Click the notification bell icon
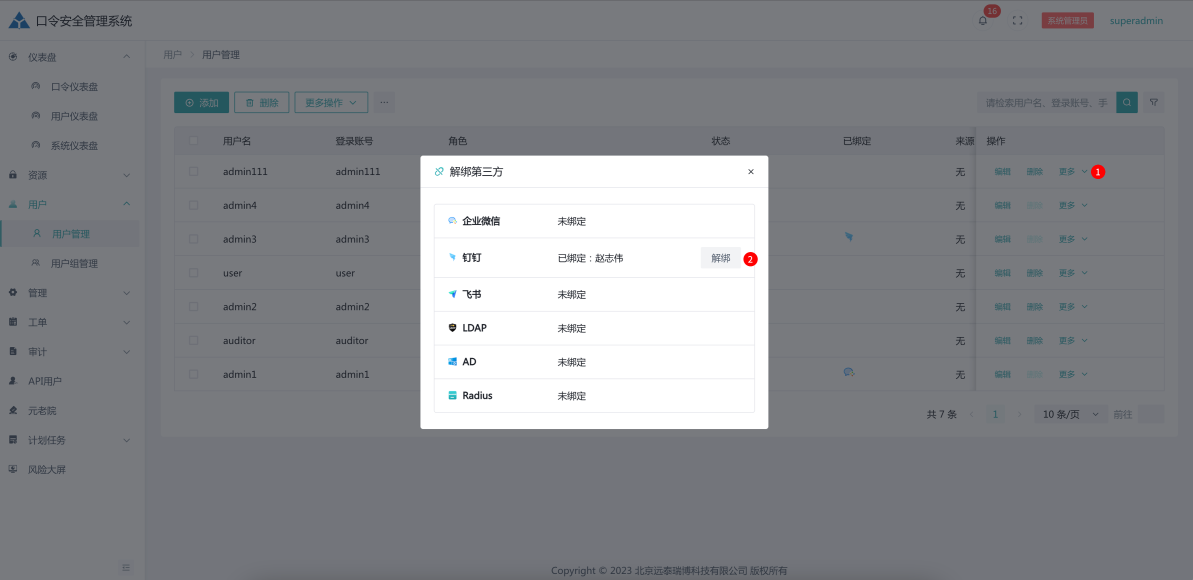1193x580 pixels. tap(982, 21)
